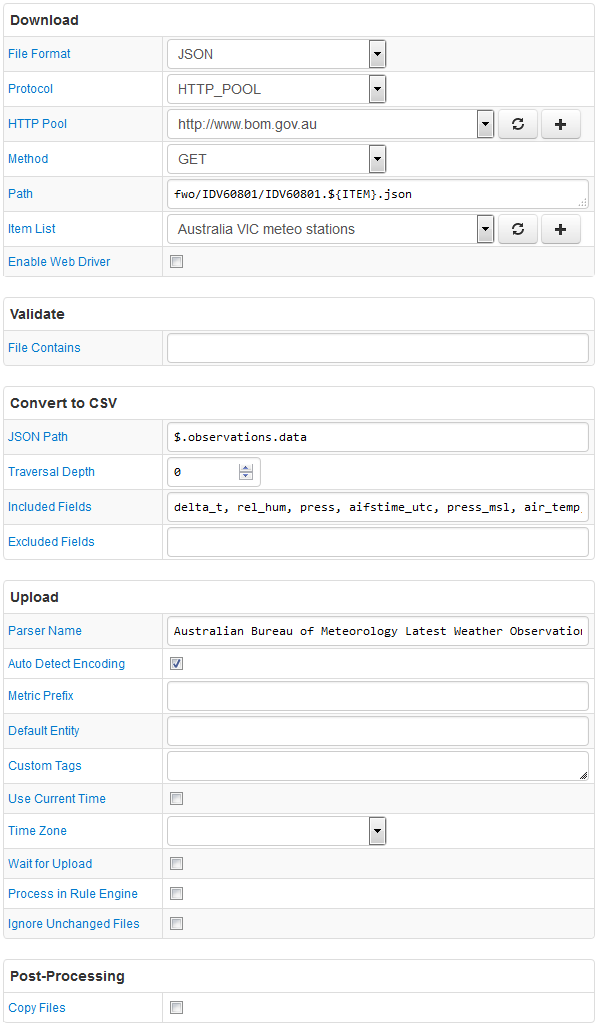Focus the File Contains input field
This screenshot has height=1026, width=597.
tap(378, 348)
